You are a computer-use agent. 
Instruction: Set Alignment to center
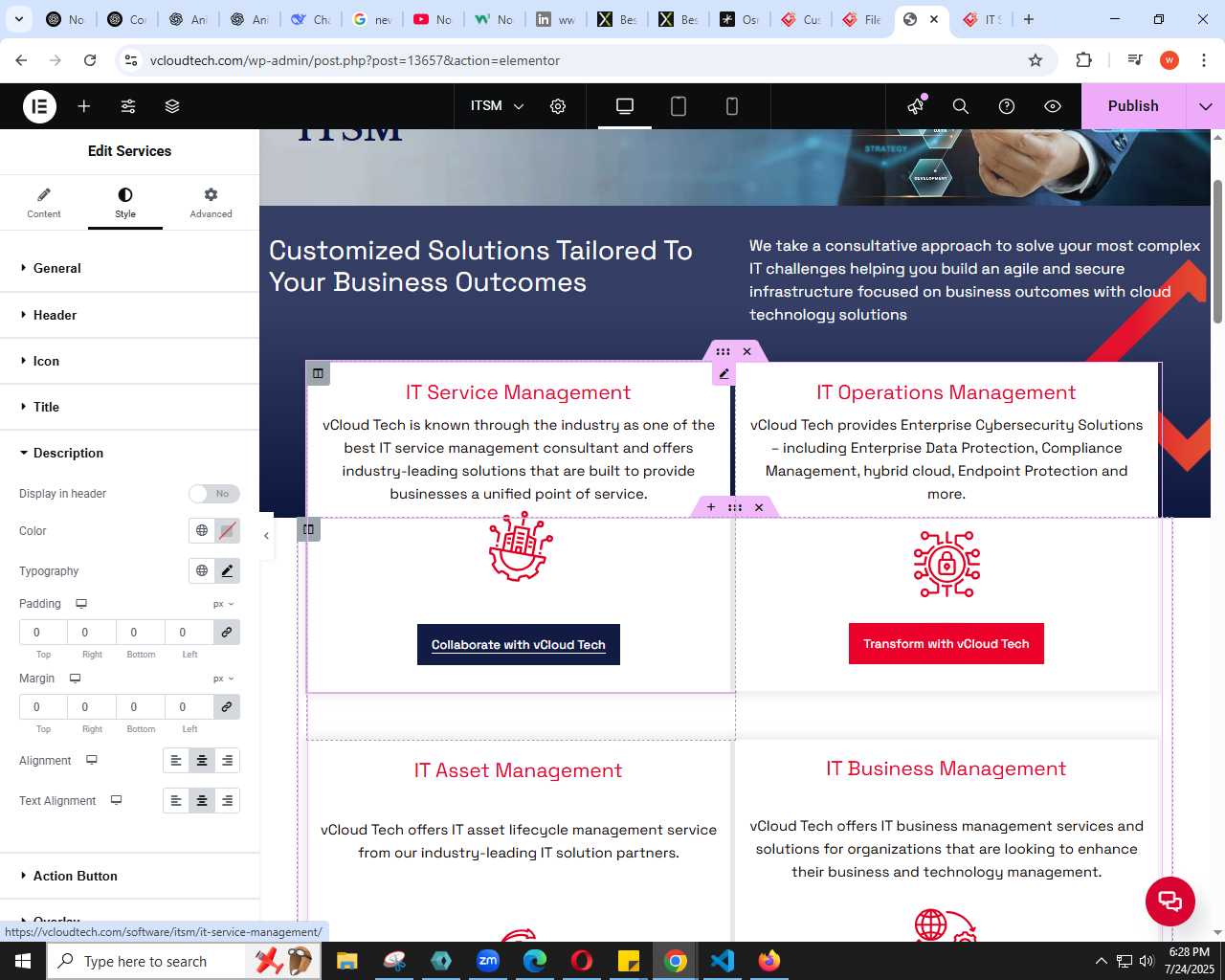[202, 761]
